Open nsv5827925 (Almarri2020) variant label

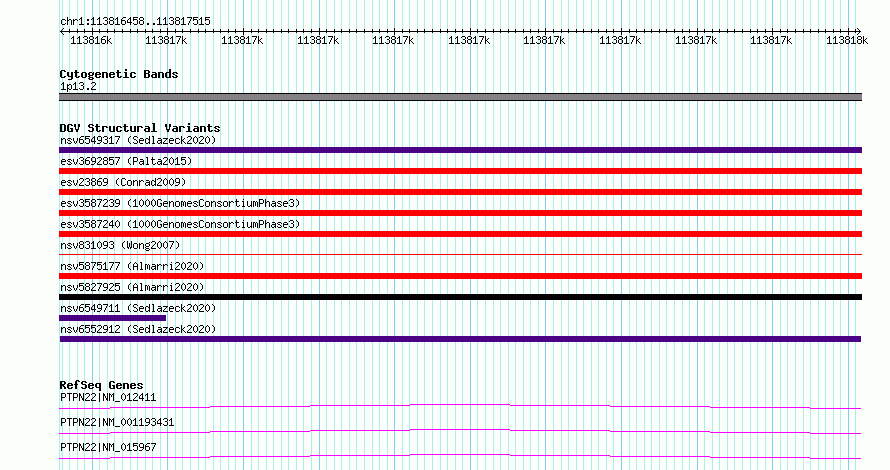click(x=132, y=287)
